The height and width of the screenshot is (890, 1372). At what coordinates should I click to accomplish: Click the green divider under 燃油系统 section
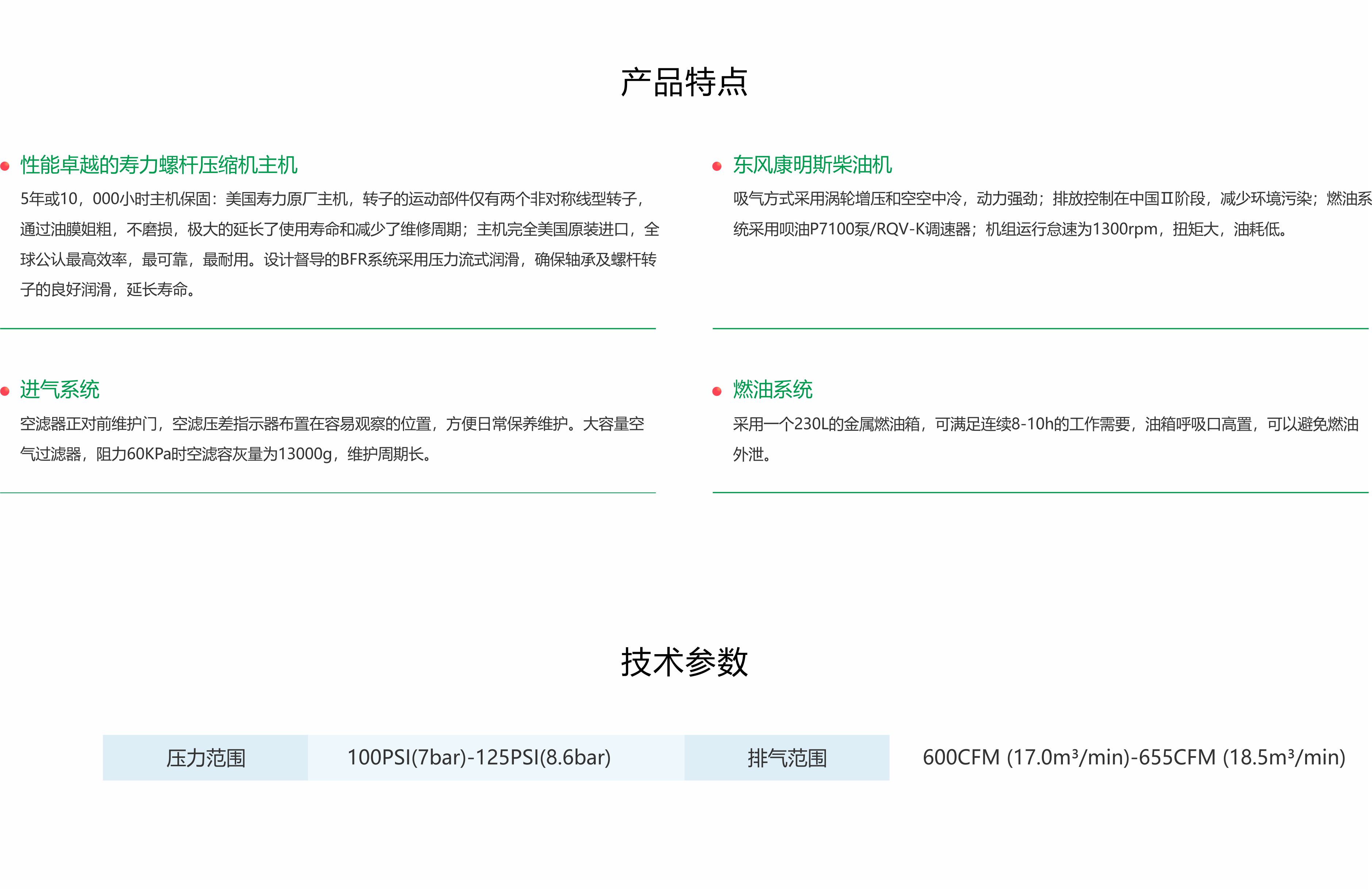coord(1041,493)
